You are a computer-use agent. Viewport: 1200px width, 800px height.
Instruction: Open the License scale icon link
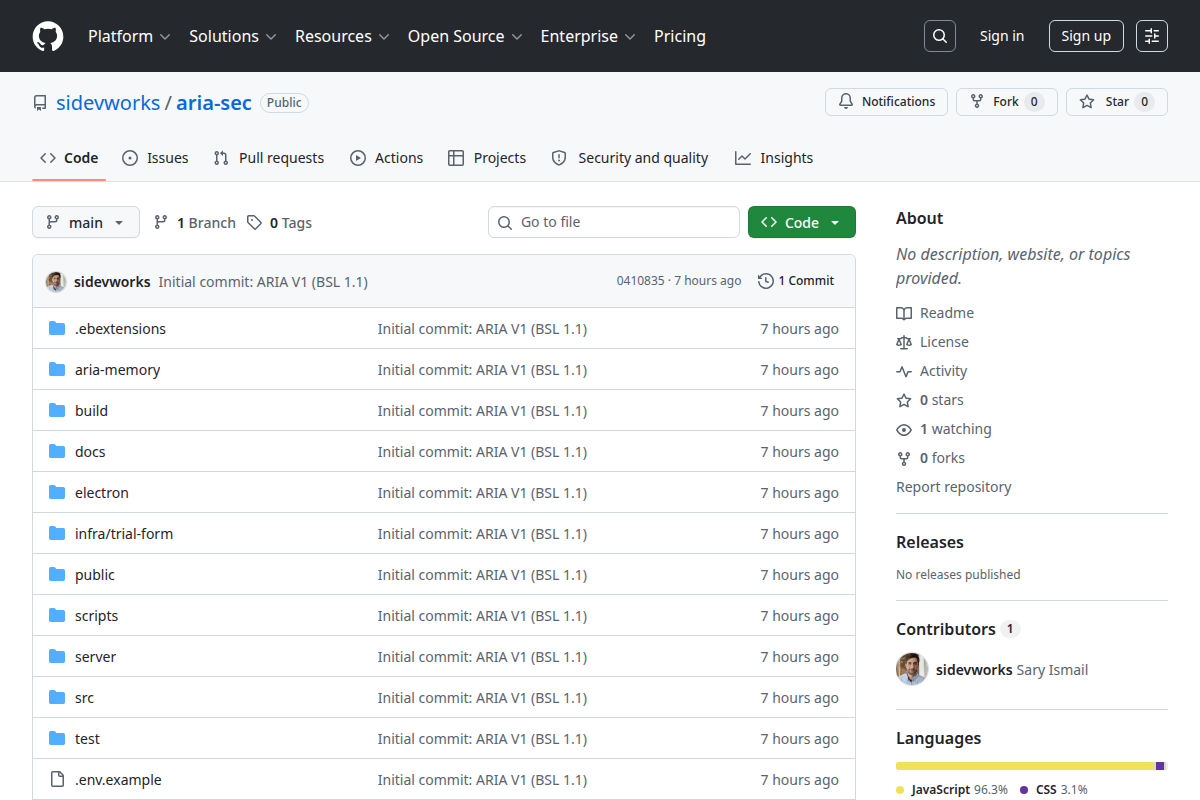click(904, 342)
